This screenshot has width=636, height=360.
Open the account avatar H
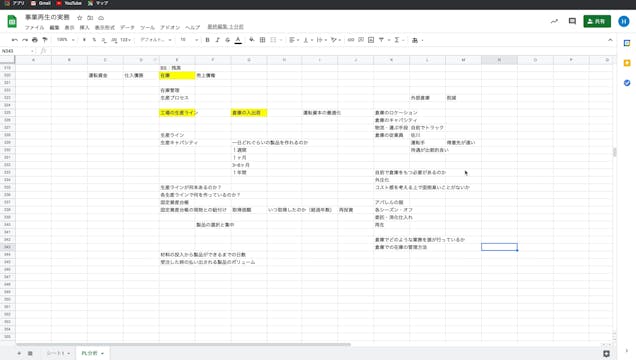(x=624, y=21)
